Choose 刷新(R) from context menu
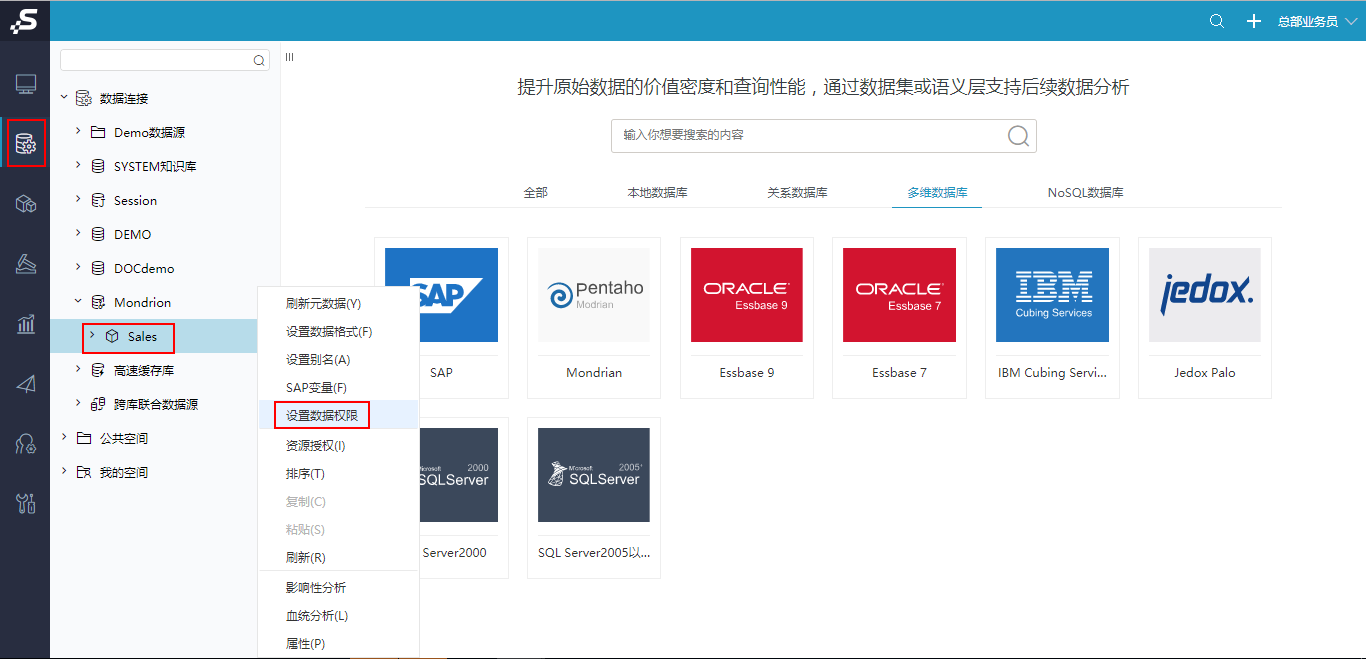The height and width of the screenshot is (659, 1366). click(338, 557)
